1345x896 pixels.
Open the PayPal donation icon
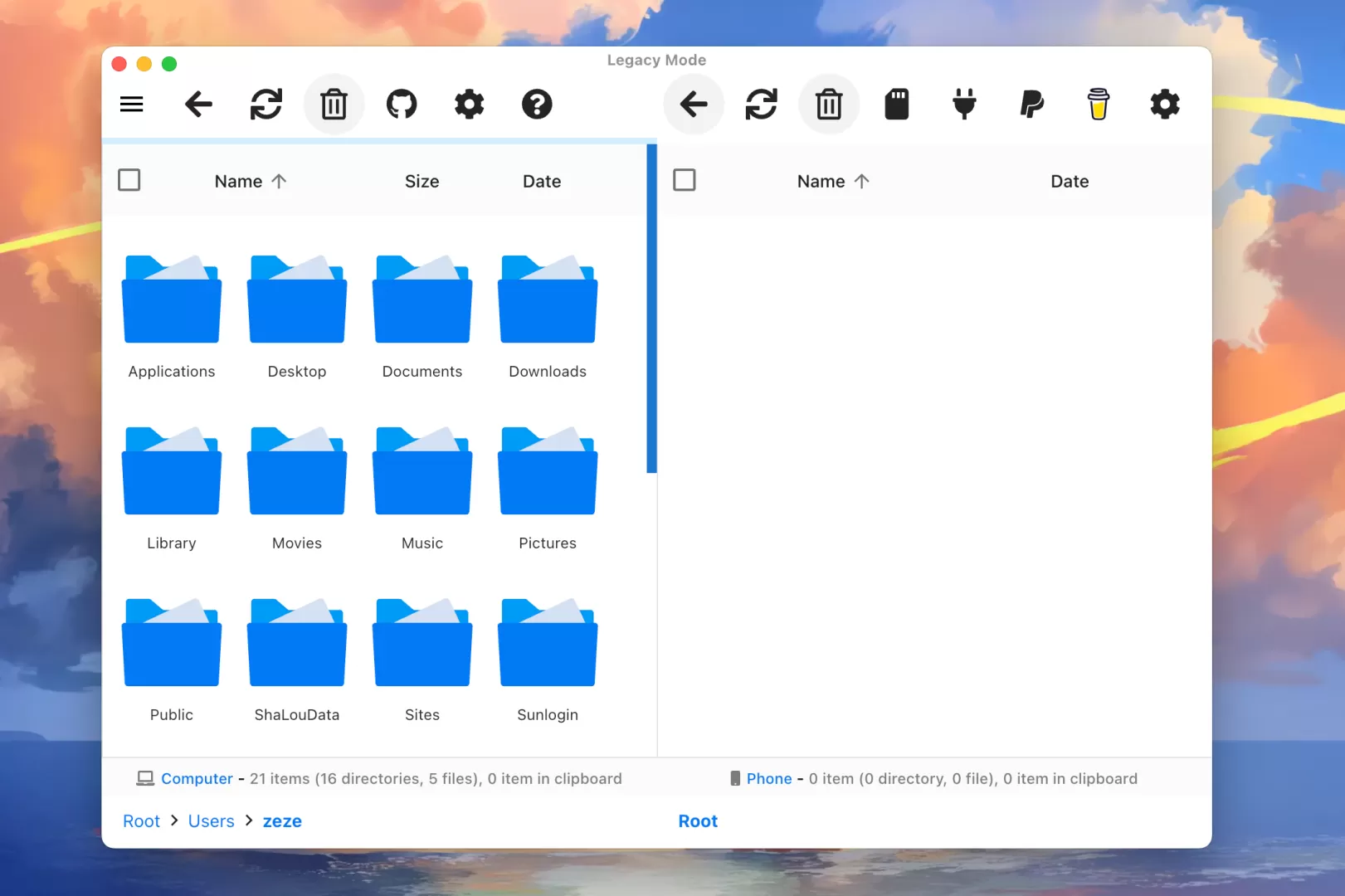(x=1031, y=105)
